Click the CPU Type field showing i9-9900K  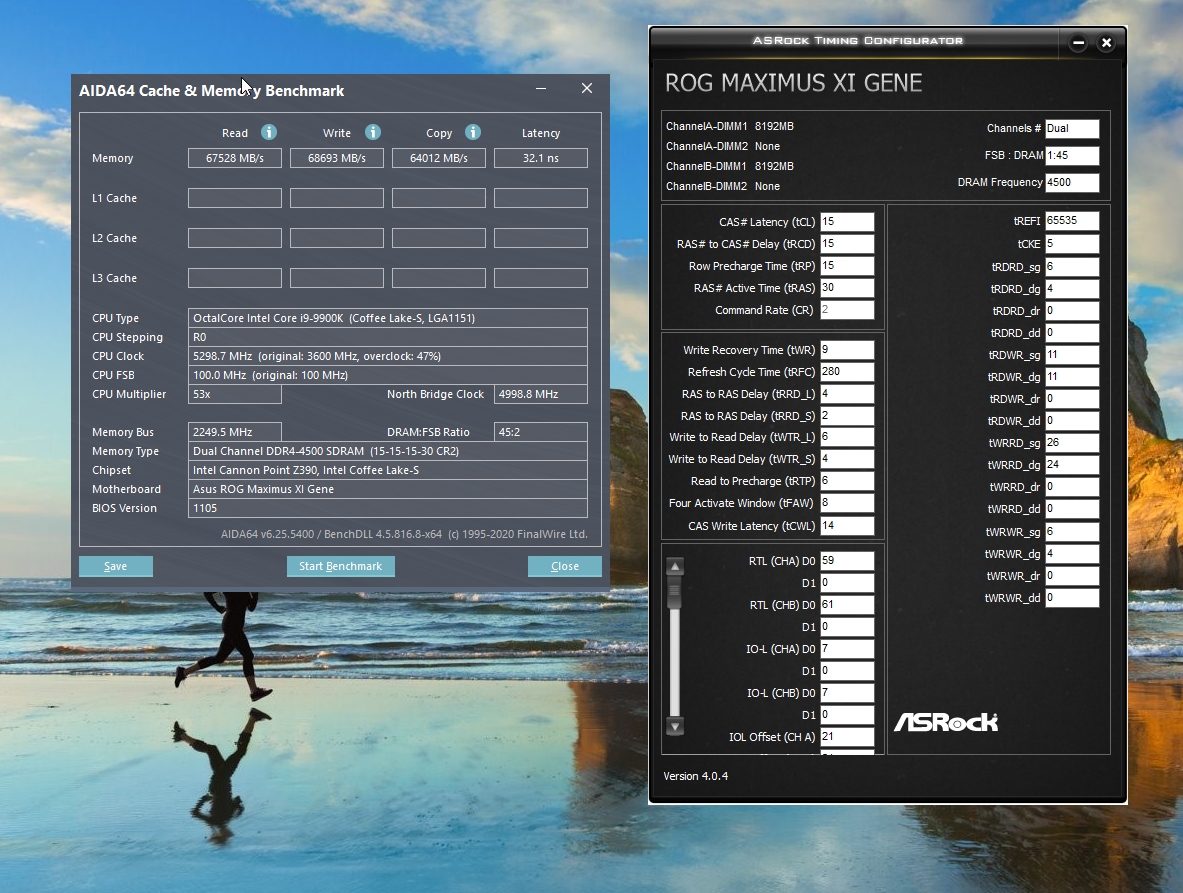click(x=387, y=318)
